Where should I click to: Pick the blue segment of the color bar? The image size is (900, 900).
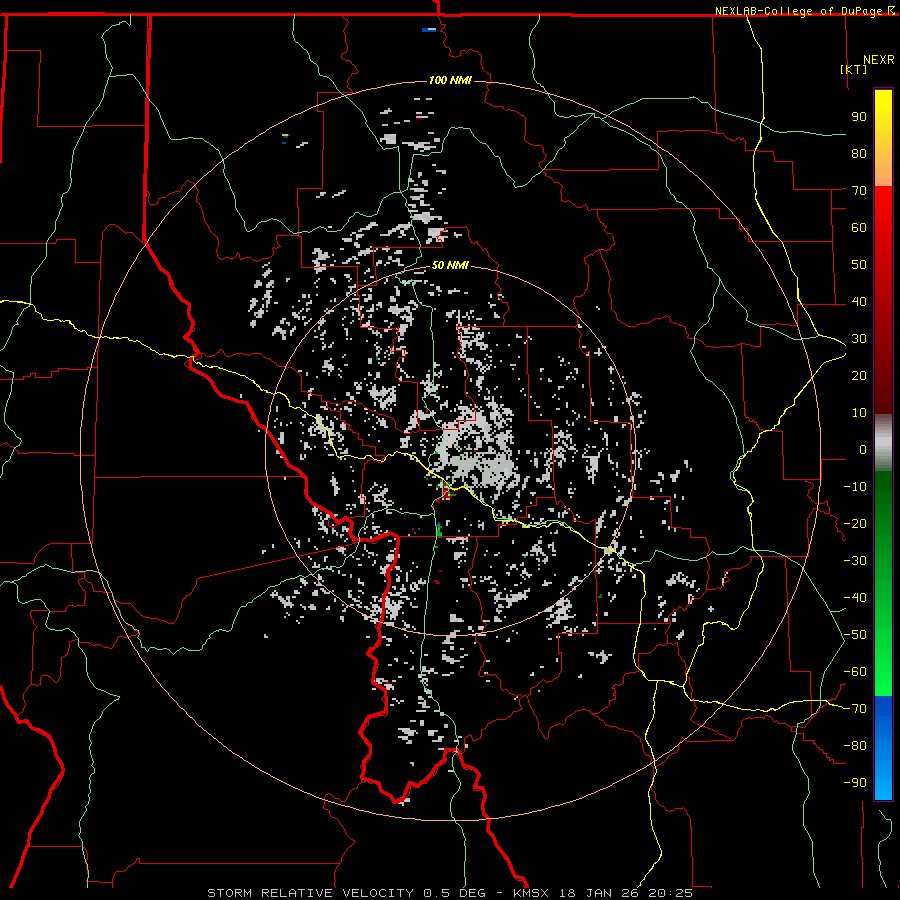coord(883,747)
